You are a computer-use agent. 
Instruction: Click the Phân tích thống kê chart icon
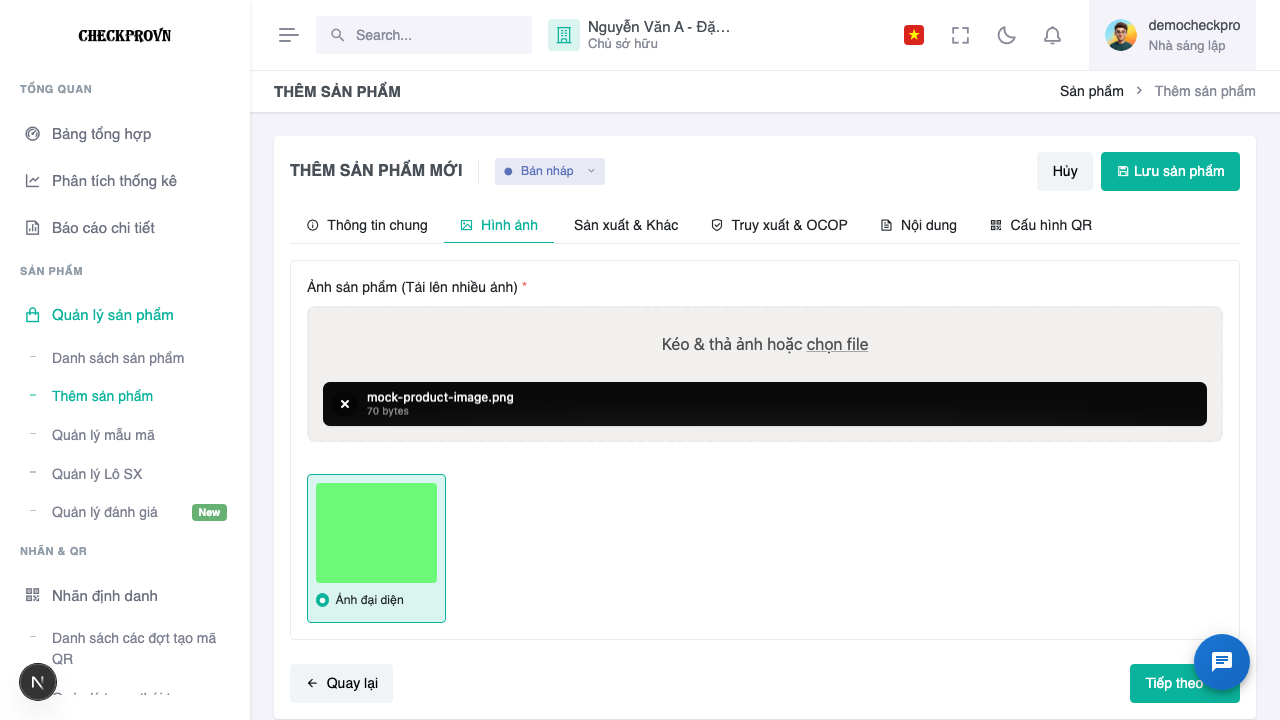32,181
